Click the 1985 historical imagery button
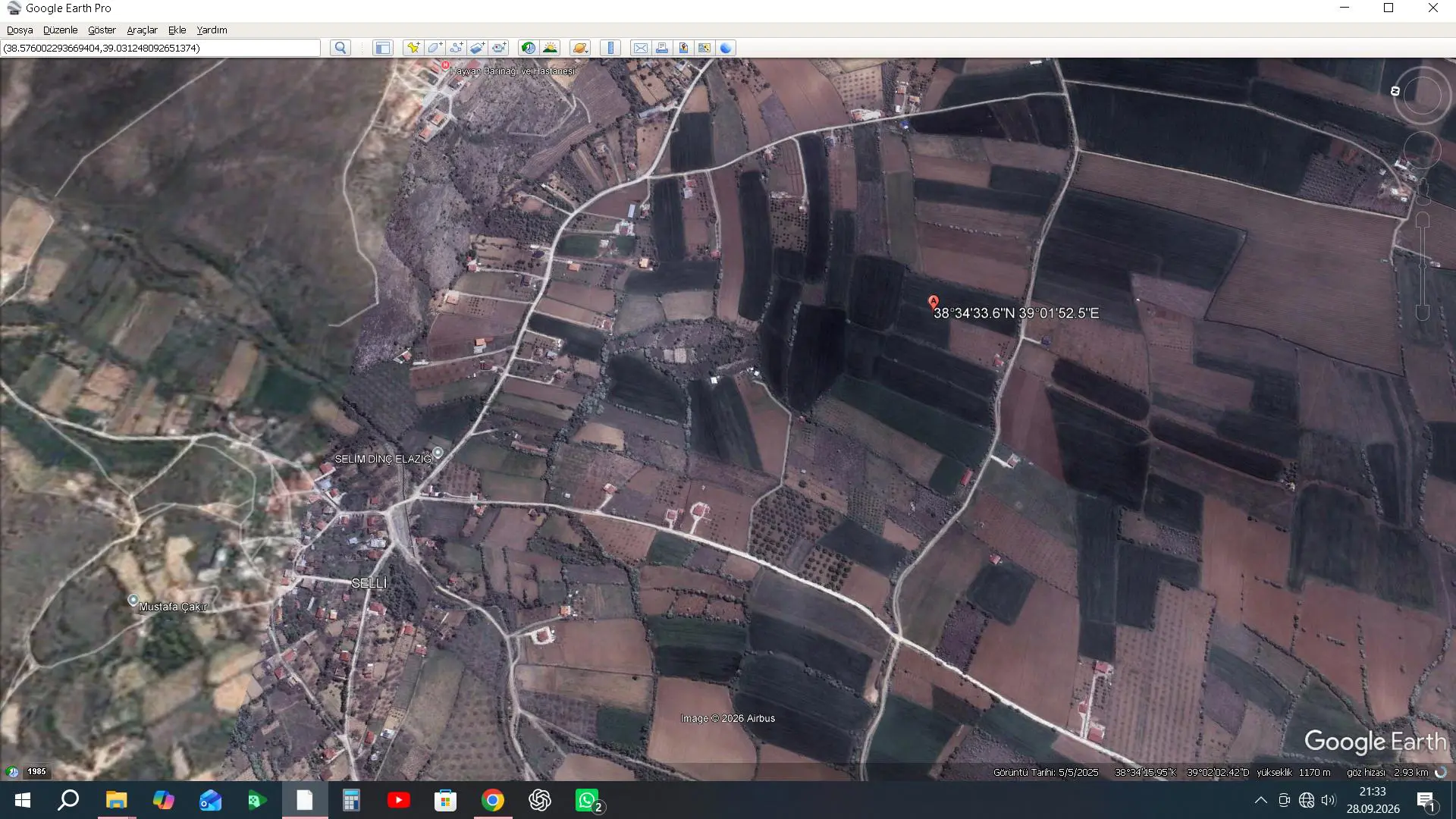This screenshot has height=819, width=1456. click(36, 772)
